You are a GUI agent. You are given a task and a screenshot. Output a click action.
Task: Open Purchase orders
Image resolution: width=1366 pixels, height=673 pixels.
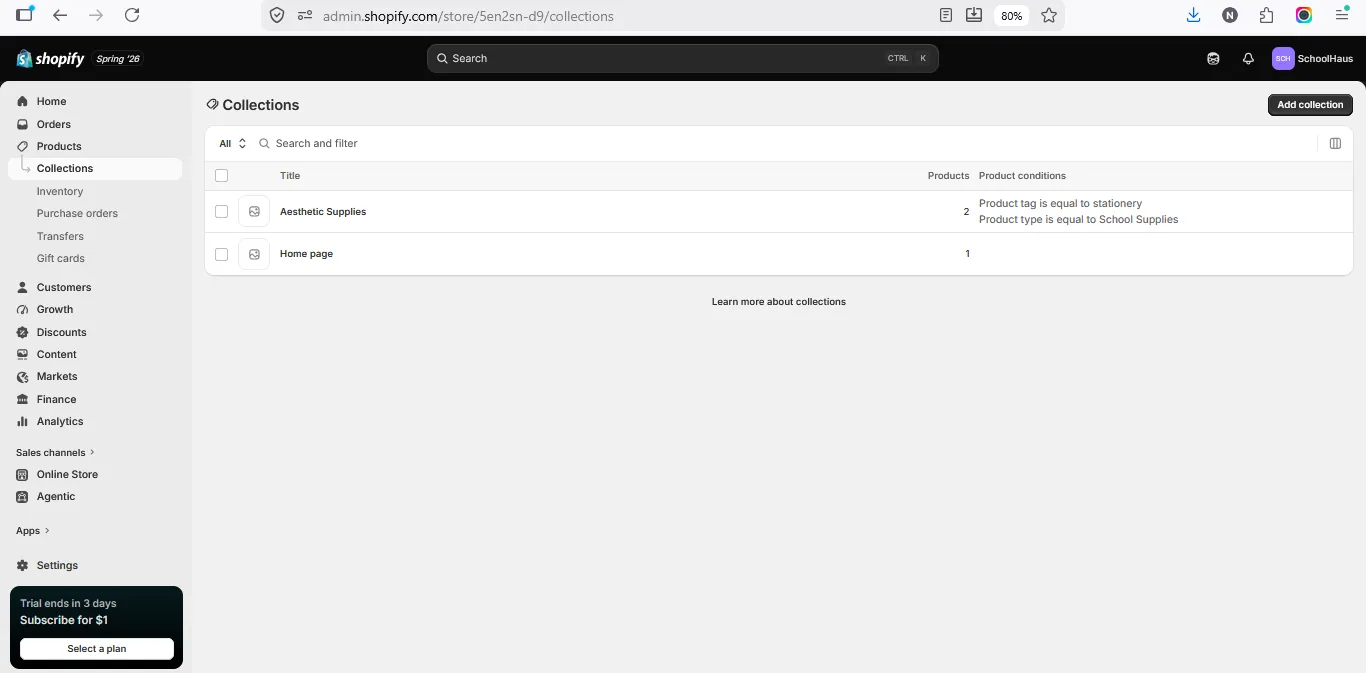coord(77,213)
